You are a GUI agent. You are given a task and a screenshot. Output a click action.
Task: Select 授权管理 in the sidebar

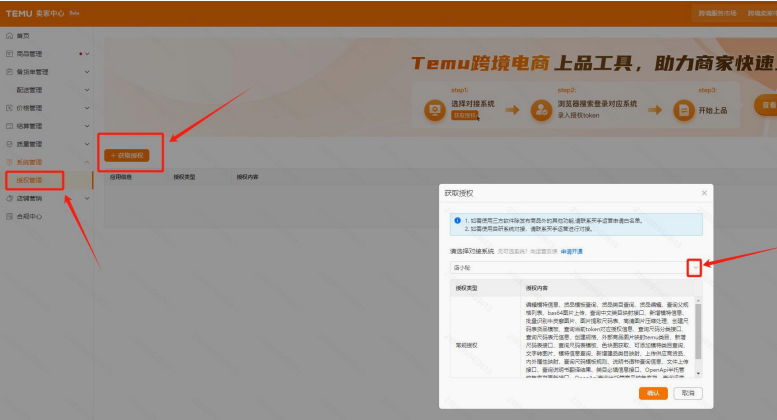coord(29,180)
